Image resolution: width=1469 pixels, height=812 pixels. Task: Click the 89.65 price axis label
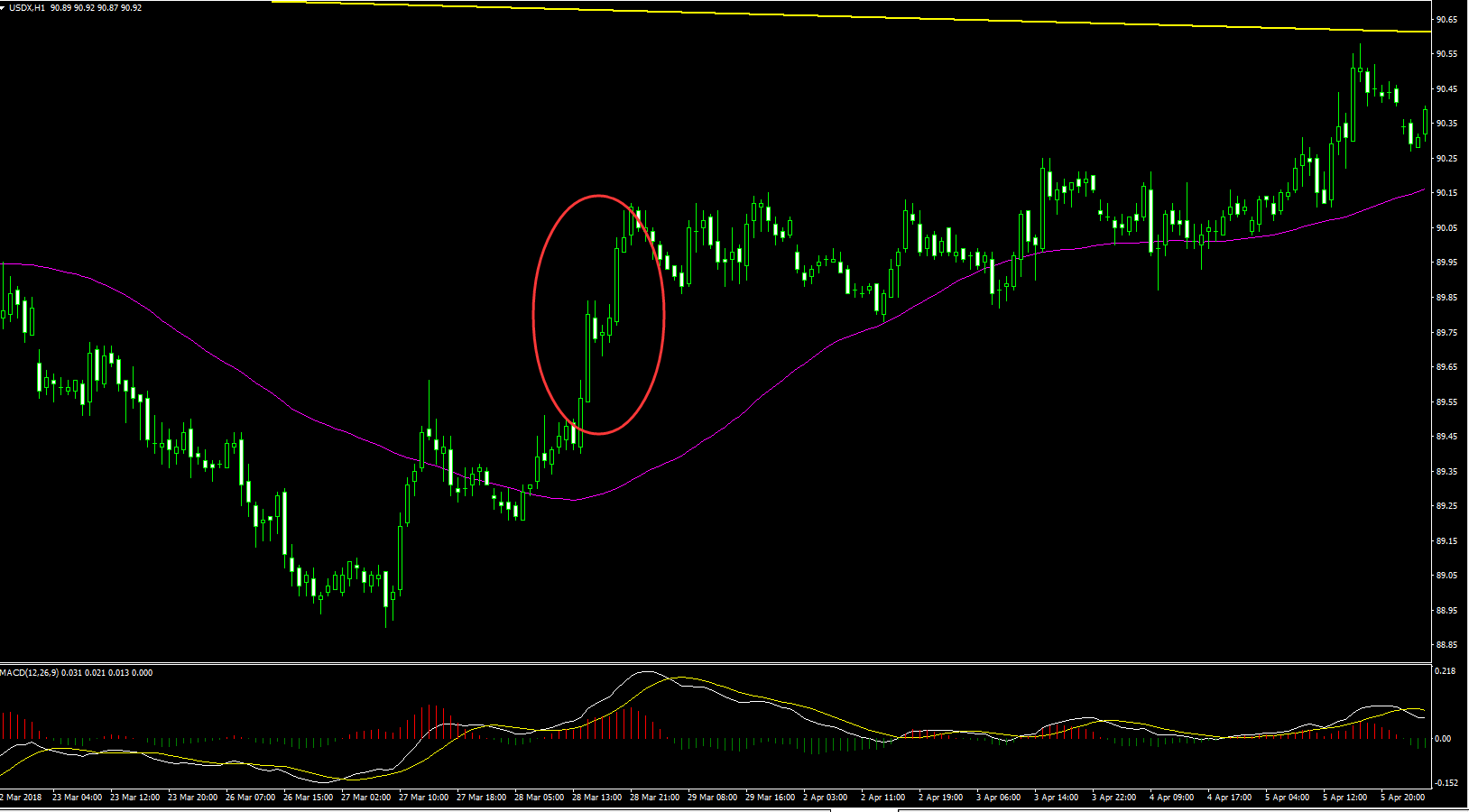1447,367
